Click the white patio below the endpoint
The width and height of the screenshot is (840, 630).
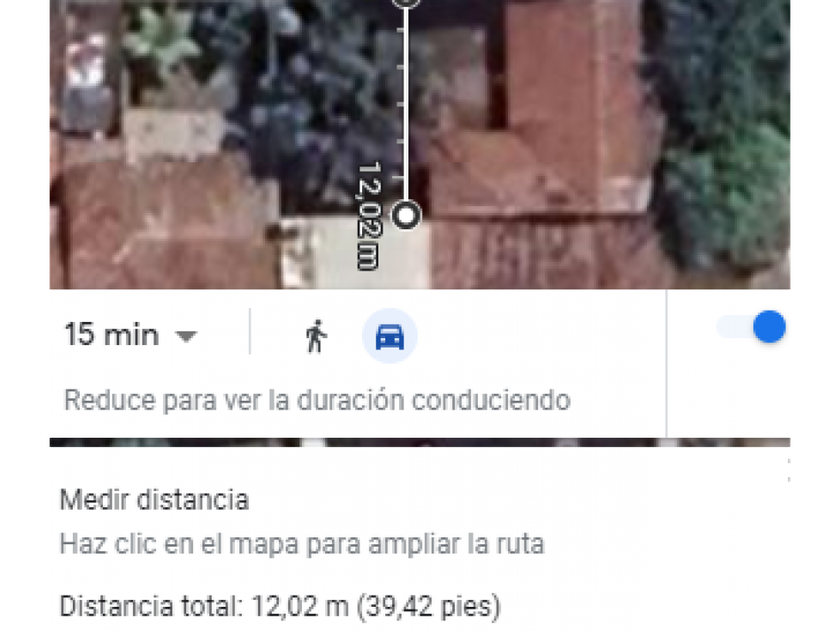click(356, 252)
